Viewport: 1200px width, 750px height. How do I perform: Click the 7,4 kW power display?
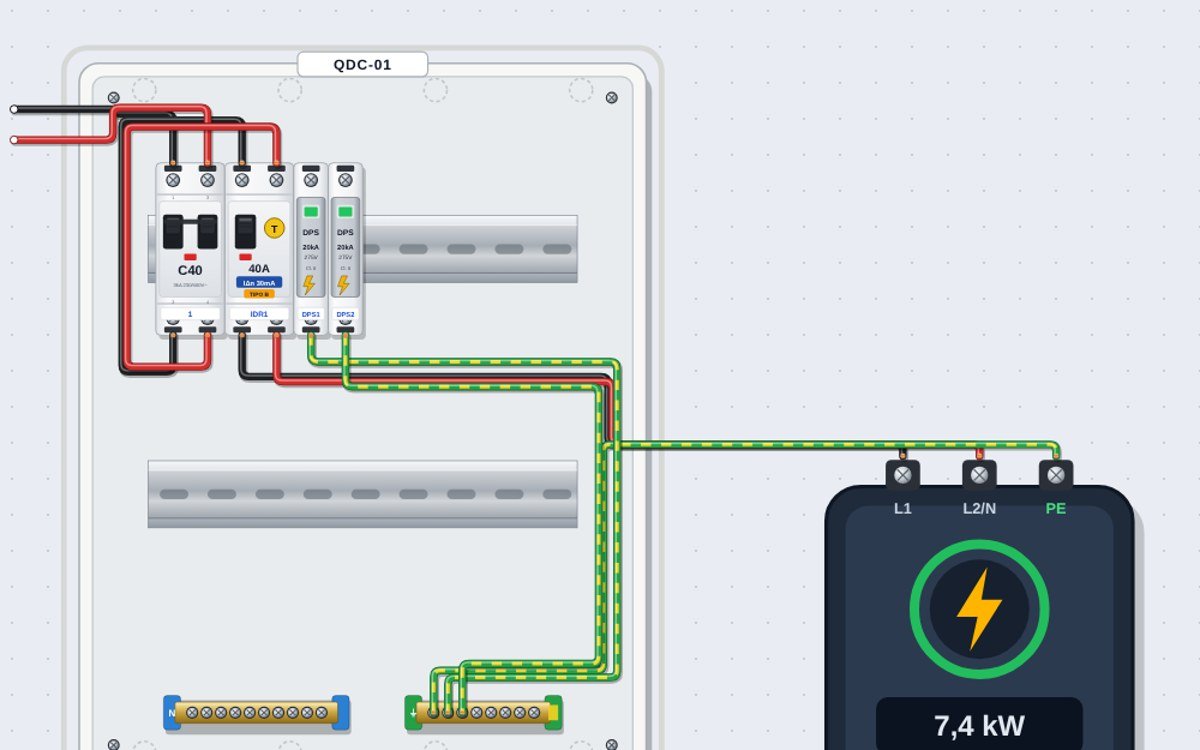click(x=979, y=725)
